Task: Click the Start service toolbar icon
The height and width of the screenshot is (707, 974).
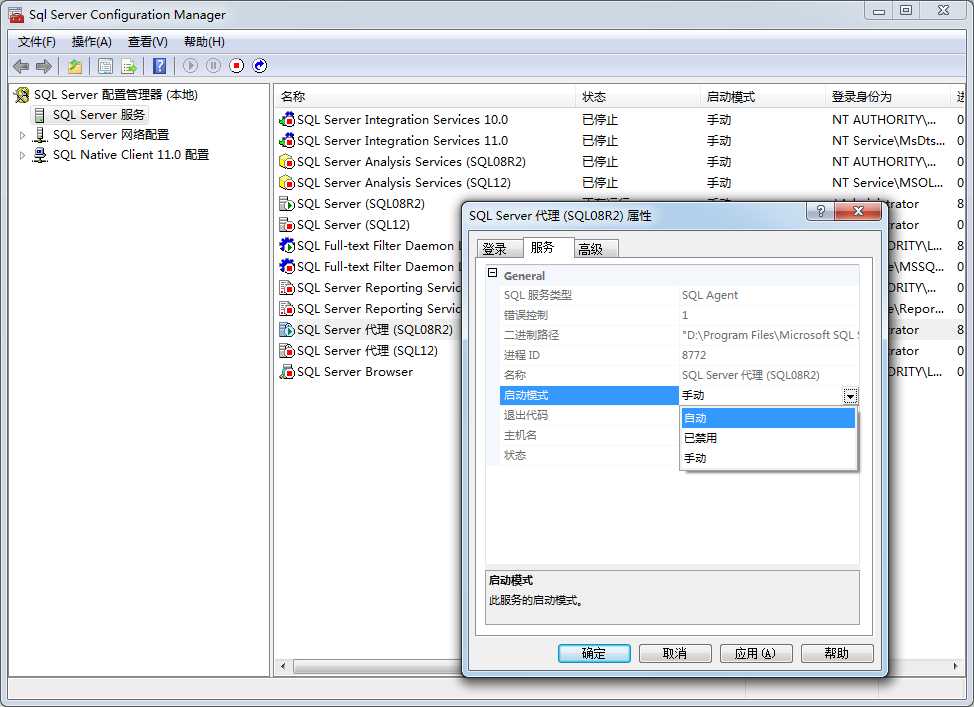Action: 191,65
